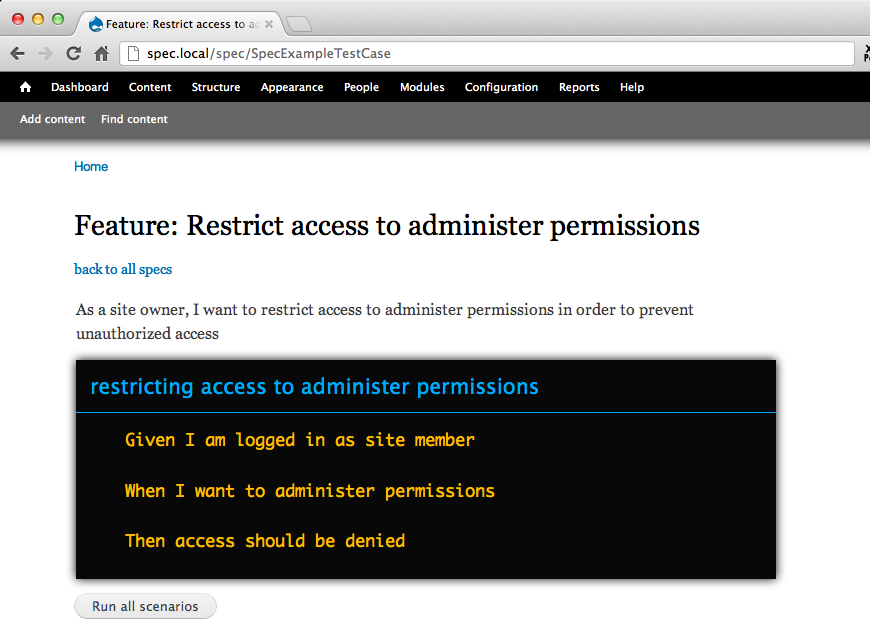This screenshot has height=636, width=870.
Task: Click the Drupal favicon on tab
Action: tap(96, 24)
